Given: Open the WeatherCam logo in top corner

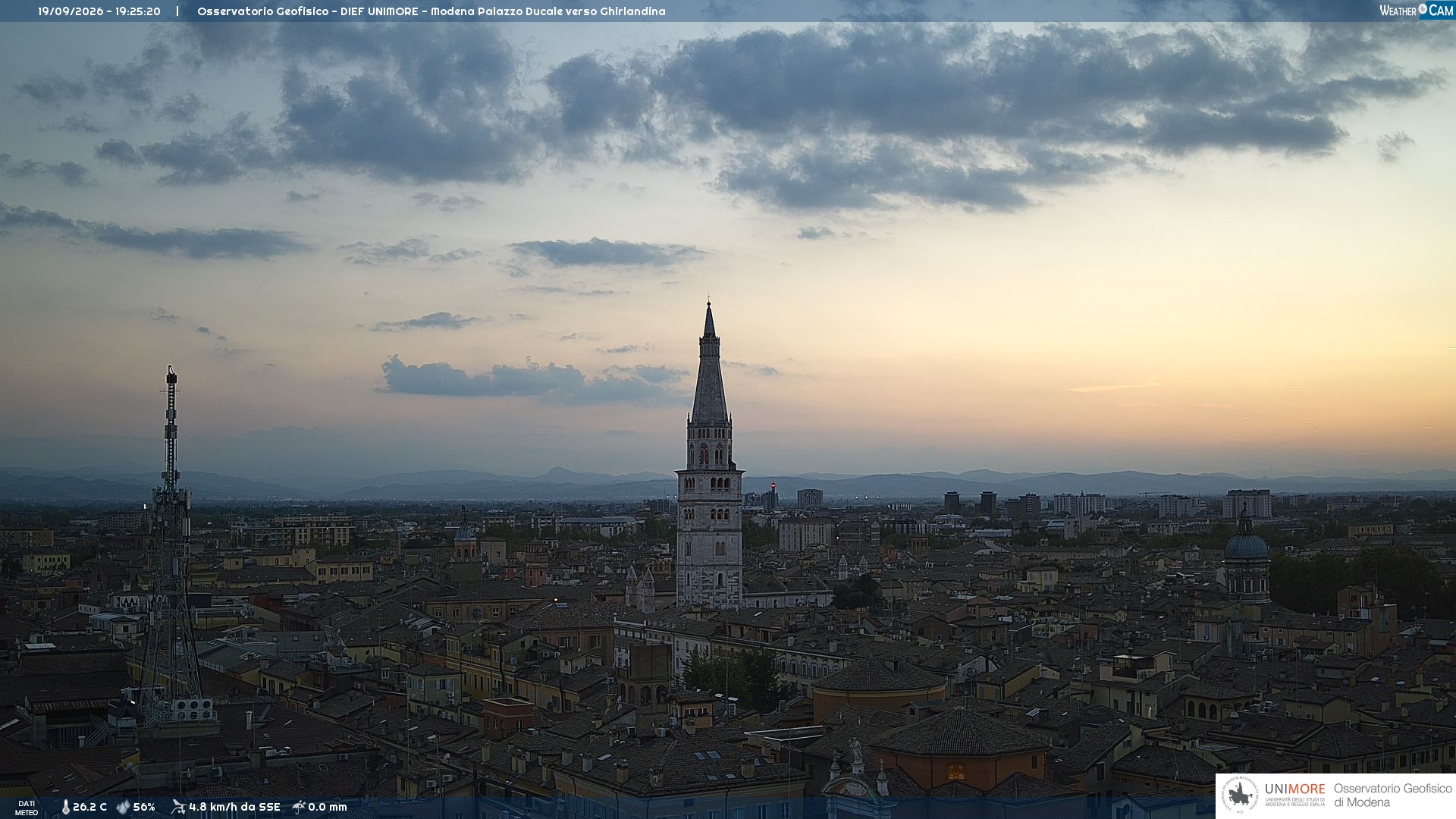Looking at the screenshot, I should (x=1416, y=11).
